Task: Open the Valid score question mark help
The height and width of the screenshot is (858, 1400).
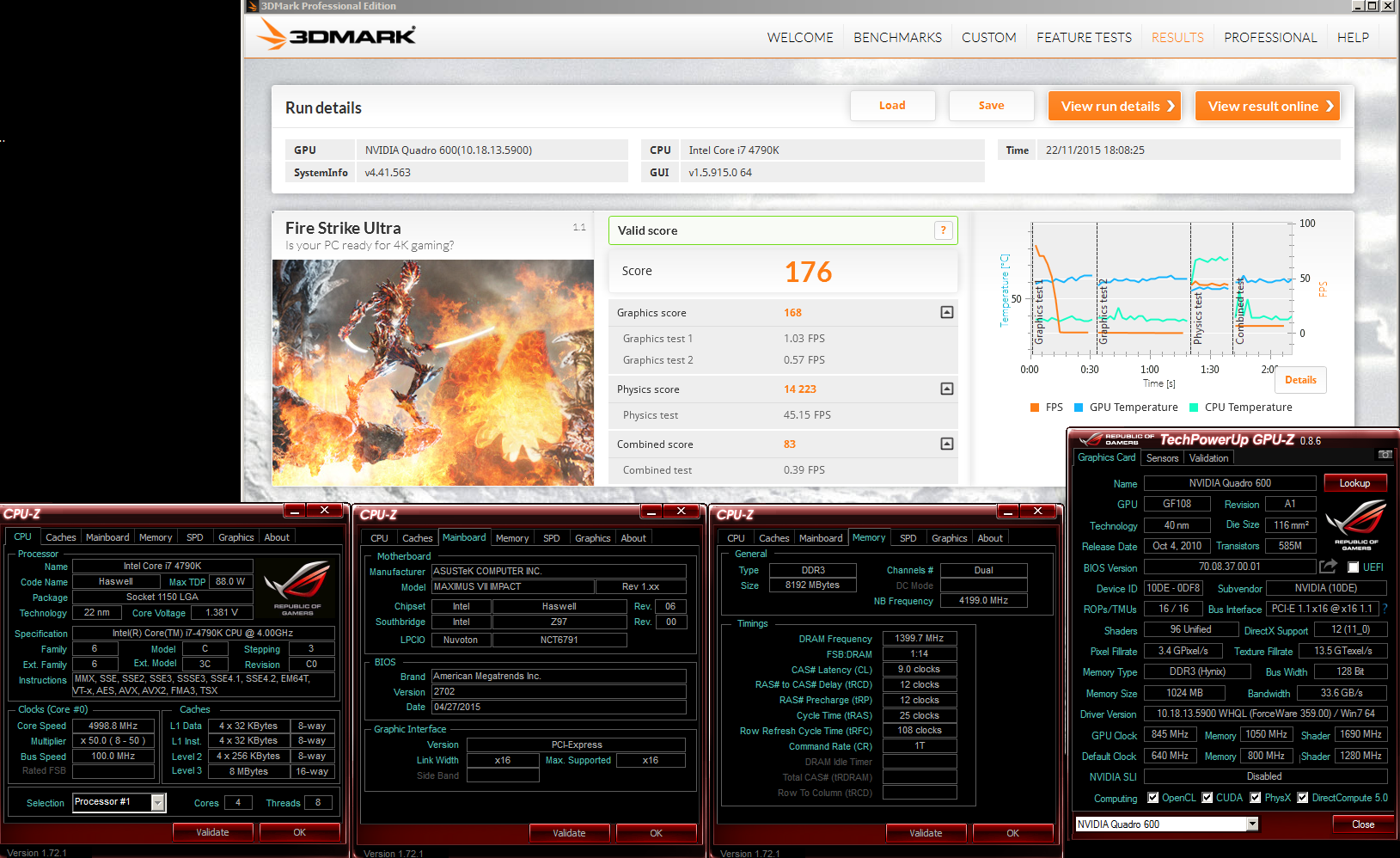Action: click(943, 230)
